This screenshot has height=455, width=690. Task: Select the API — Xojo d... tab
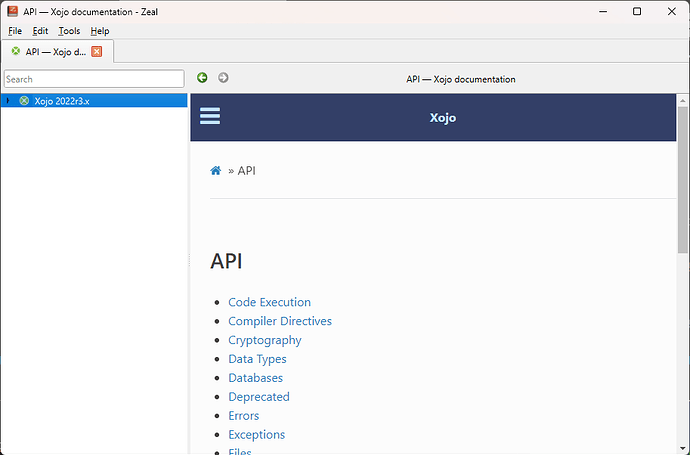58,51
